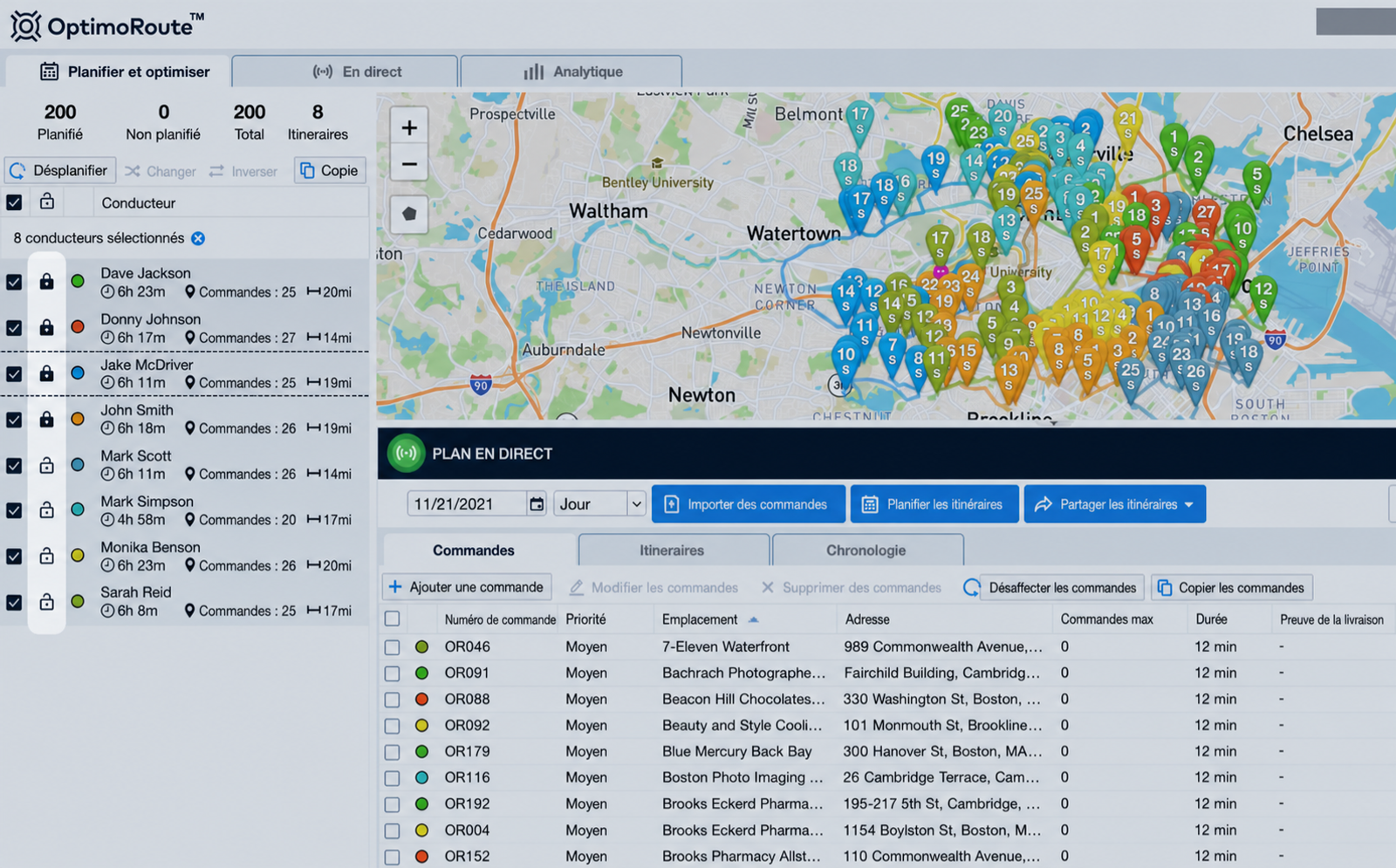Viewport: 1396px width, 868px height.
Task: Click the date field 11/21/2021
Action: [x=468, y=504]
